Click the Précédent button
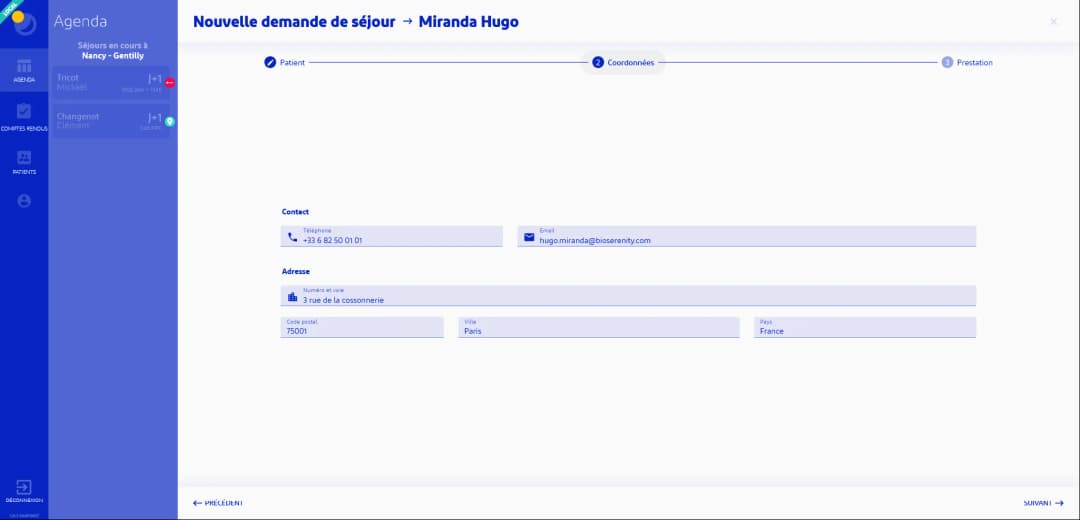 coord(218,503)
